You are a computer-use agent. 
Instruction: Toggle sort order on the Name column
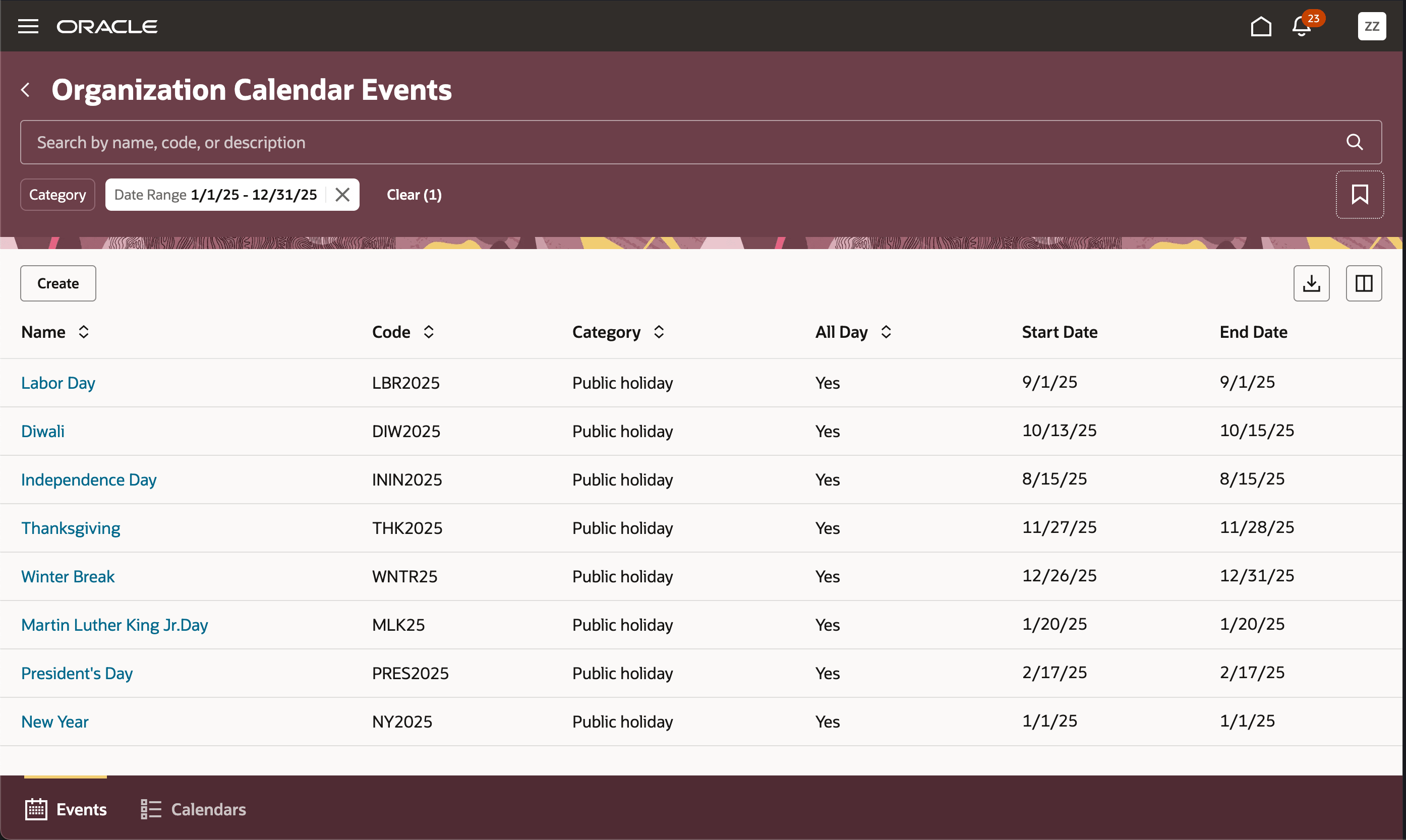pos(83,332)
